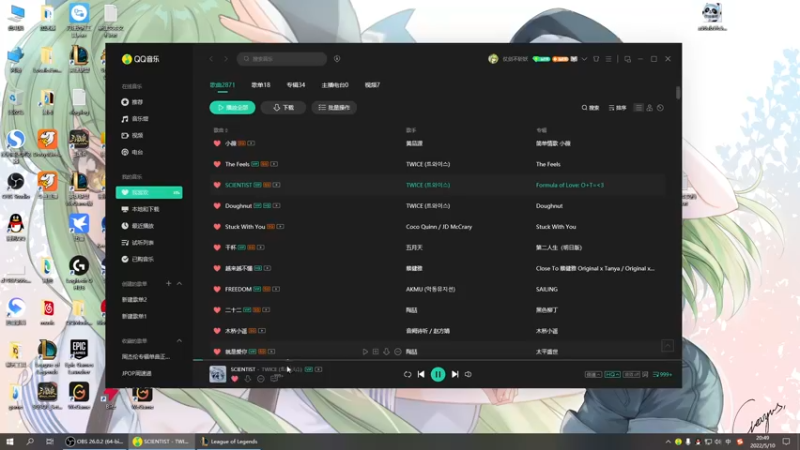Click the back-to-top arrow button

coord(667,346)
